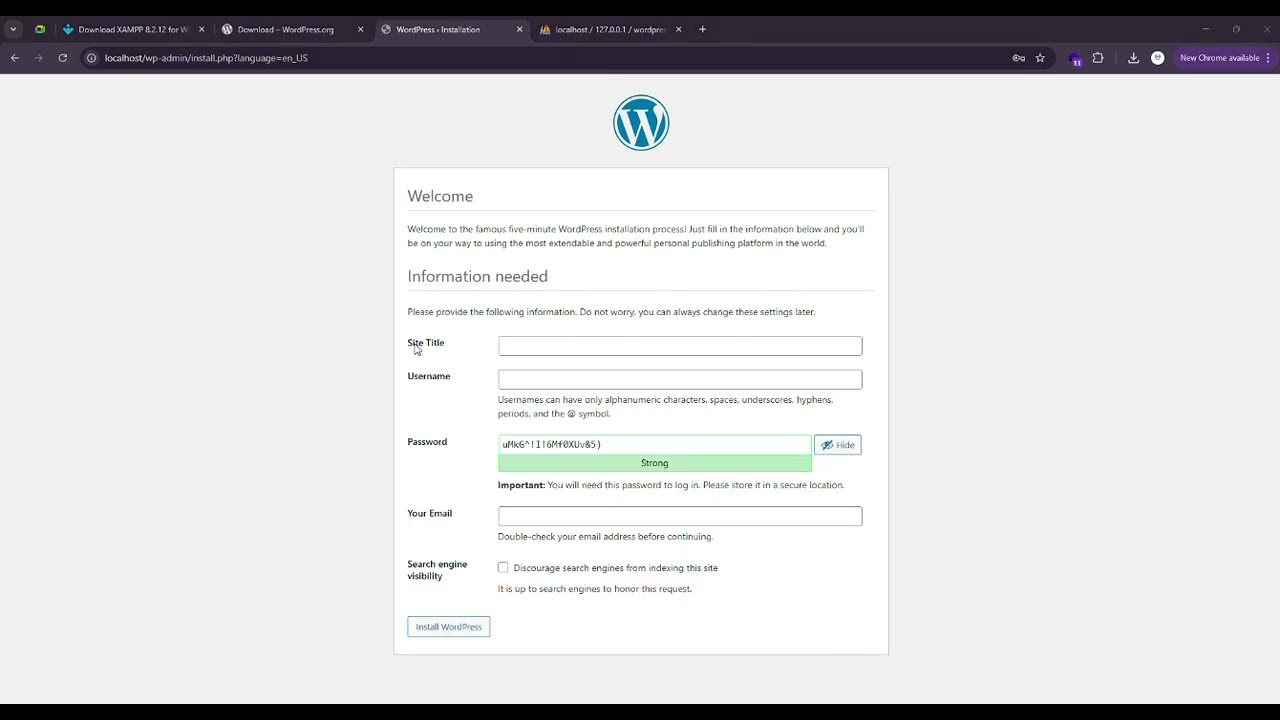
Task: Check Discourage search engines from indexing
Action: 503,568
